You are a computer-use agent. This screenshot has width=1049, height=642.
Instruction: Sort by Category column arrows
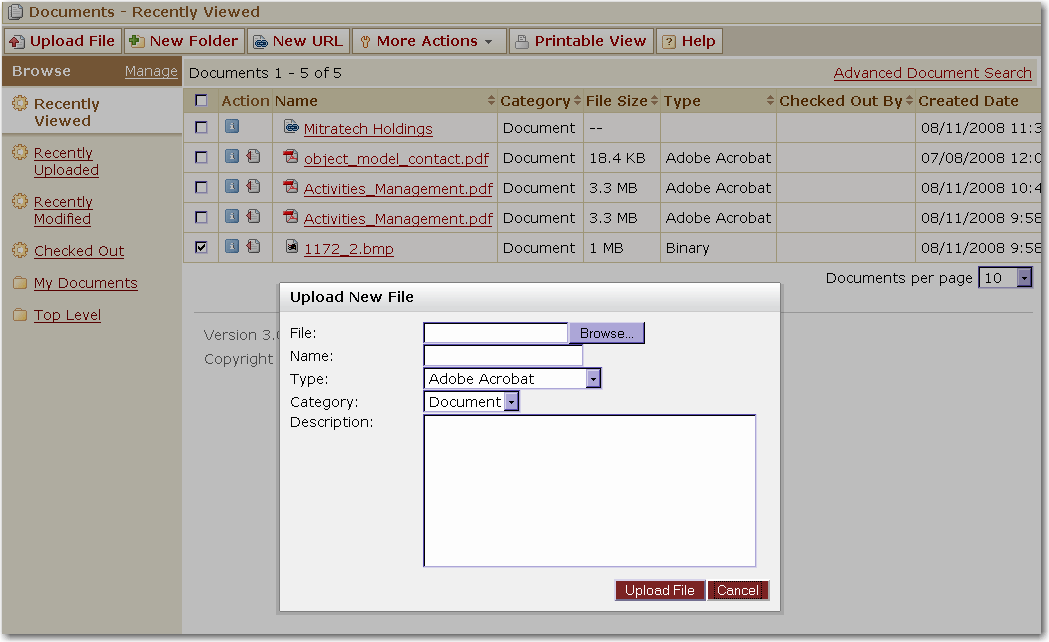pyautogui.click(x=577, y=100)
